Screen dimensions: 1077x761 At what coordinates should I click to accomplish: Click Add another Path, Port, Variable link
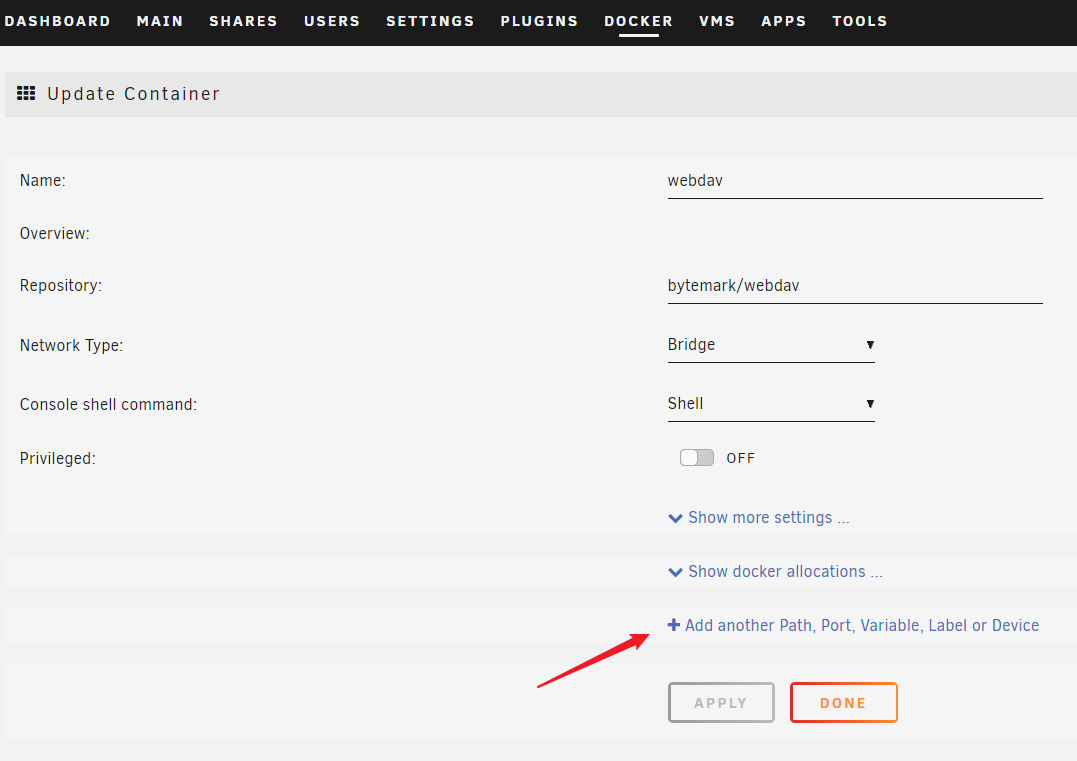point(861,626)
